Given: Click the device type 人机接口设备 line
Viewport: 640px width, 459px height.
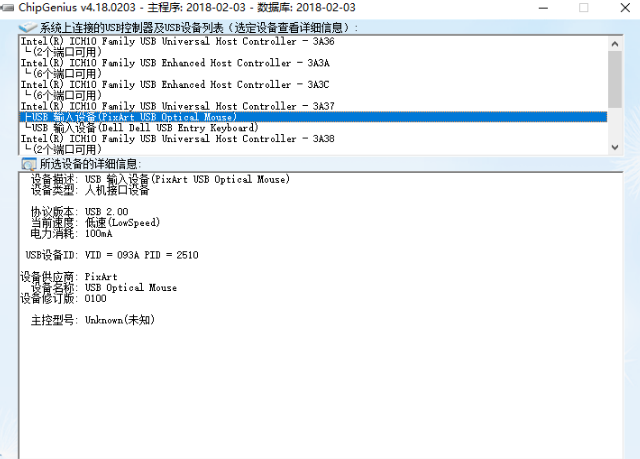Looking at the screenshot, I should click(90, 190).
